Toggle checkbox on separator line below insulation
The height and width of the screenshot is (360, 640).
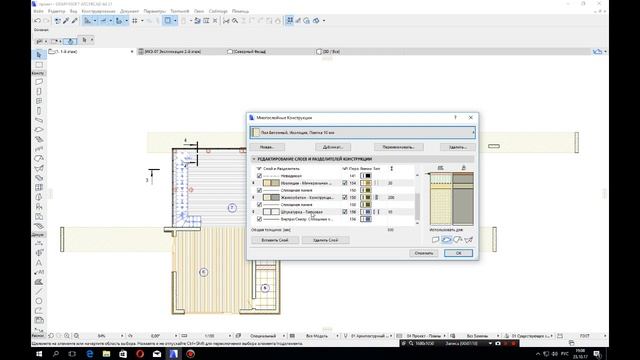pyautogui.click(x=259, y=190)
